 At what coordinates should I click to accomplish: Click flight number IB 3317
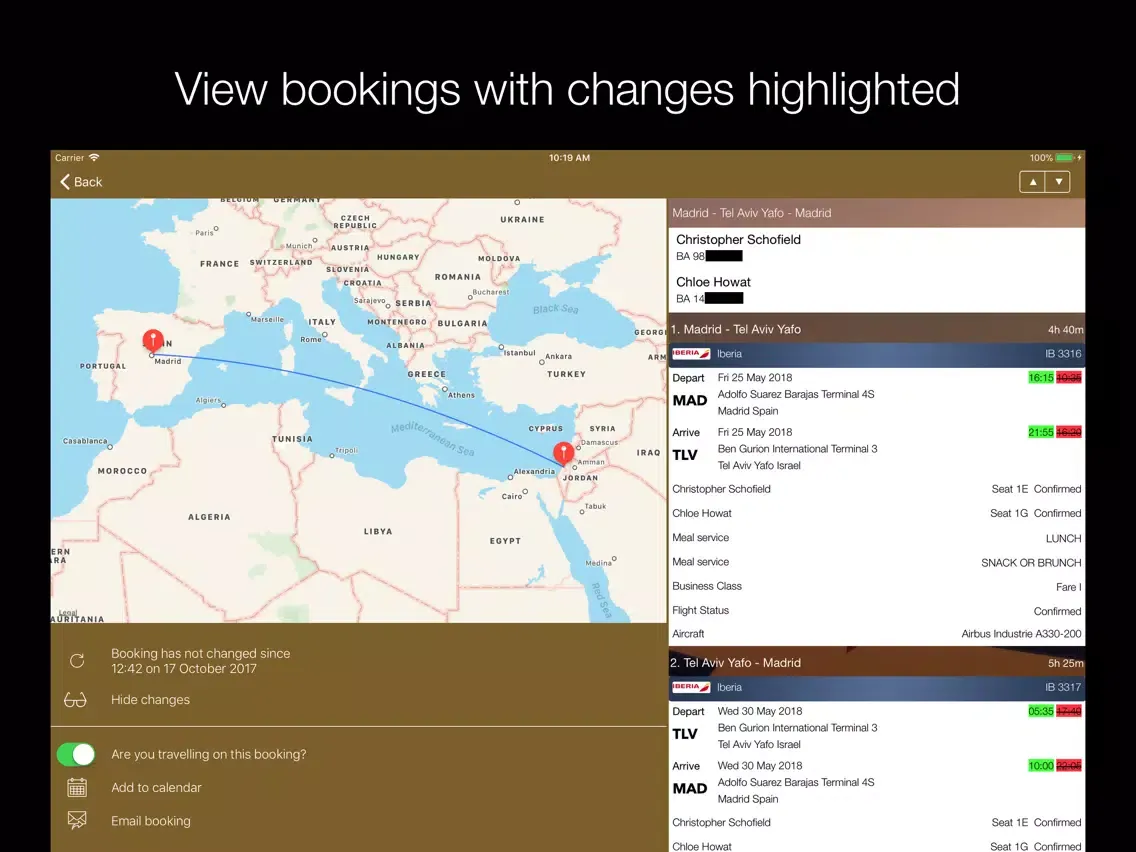click(x=1063, y=687)
